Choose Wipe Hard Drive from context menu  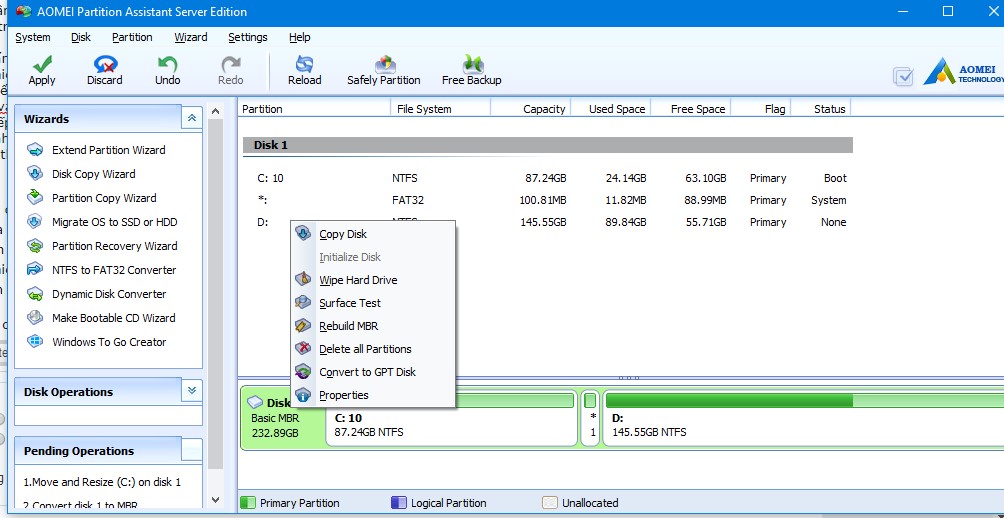coord(373,280)
